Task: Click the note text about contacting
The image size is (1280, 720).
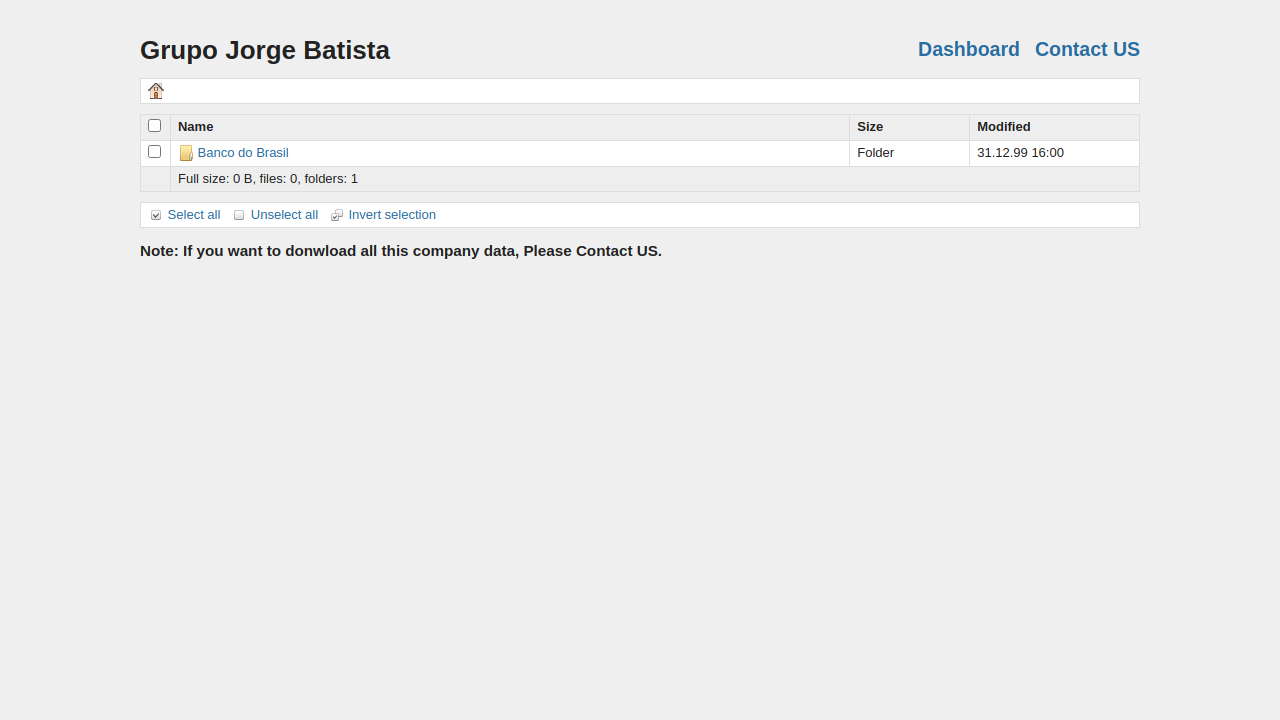Action: pyautogui.click(x=400, y=251)
